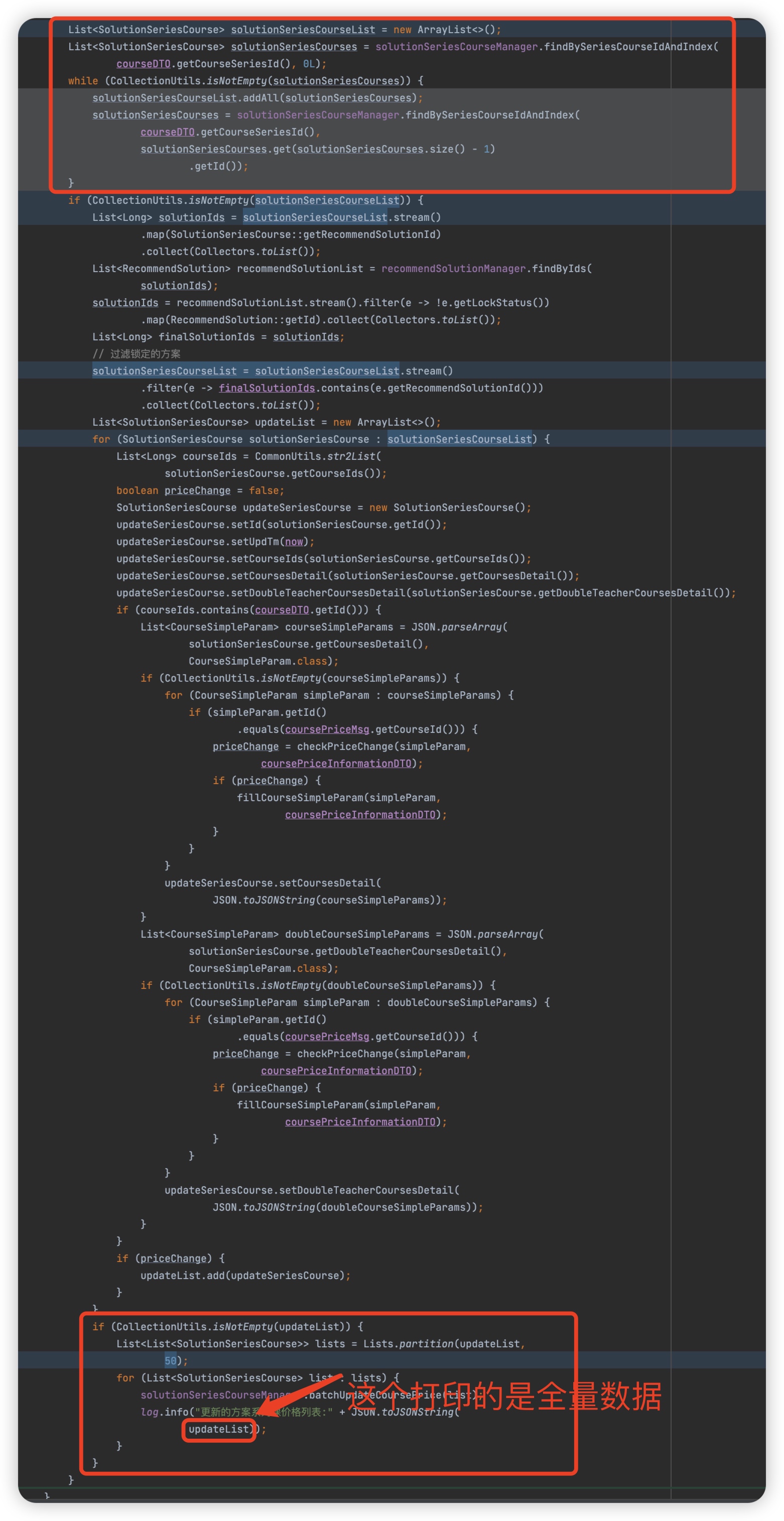
Task: Click "updateList" argument inside the log toJSONString call
Action: coord(218,1430)
